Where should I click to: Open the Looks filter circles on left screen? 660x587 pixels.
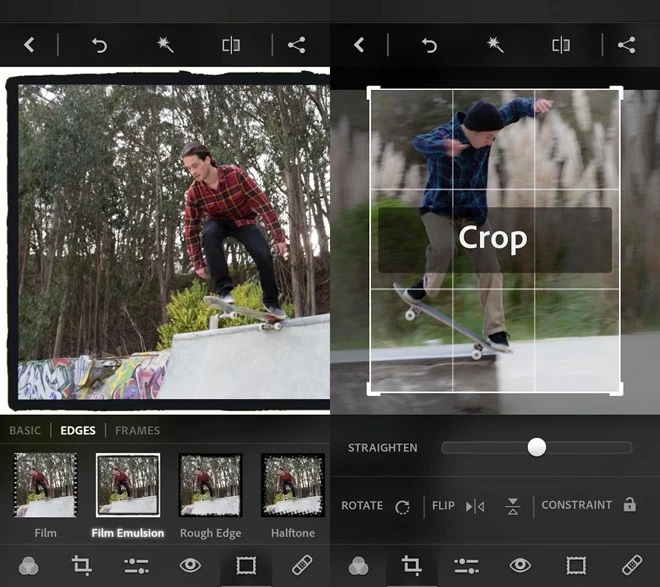(28, 566)
